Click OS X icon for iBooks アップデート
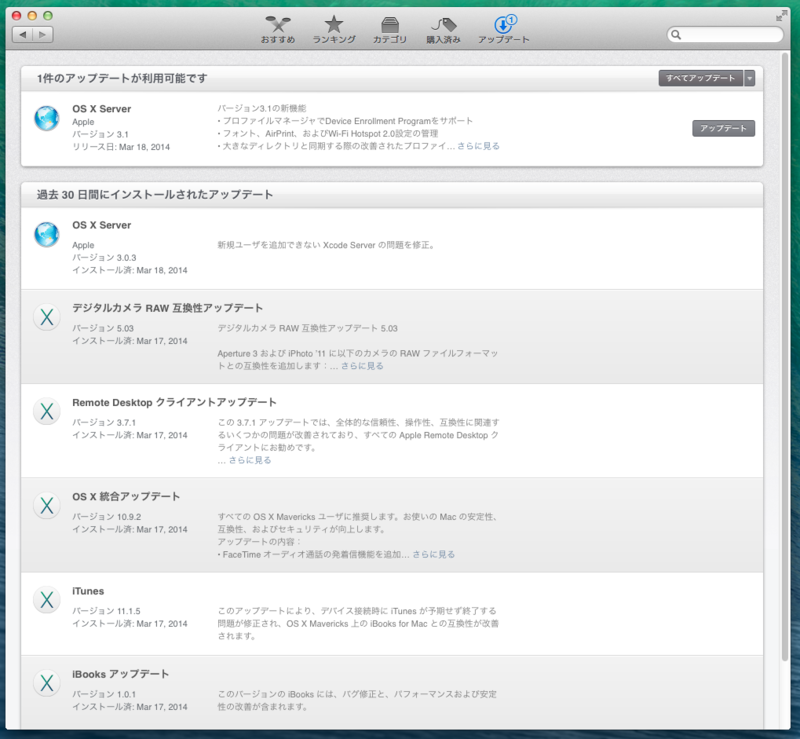Image resolution: width=800 pixels, height=739 pixels. click(47, 683)
